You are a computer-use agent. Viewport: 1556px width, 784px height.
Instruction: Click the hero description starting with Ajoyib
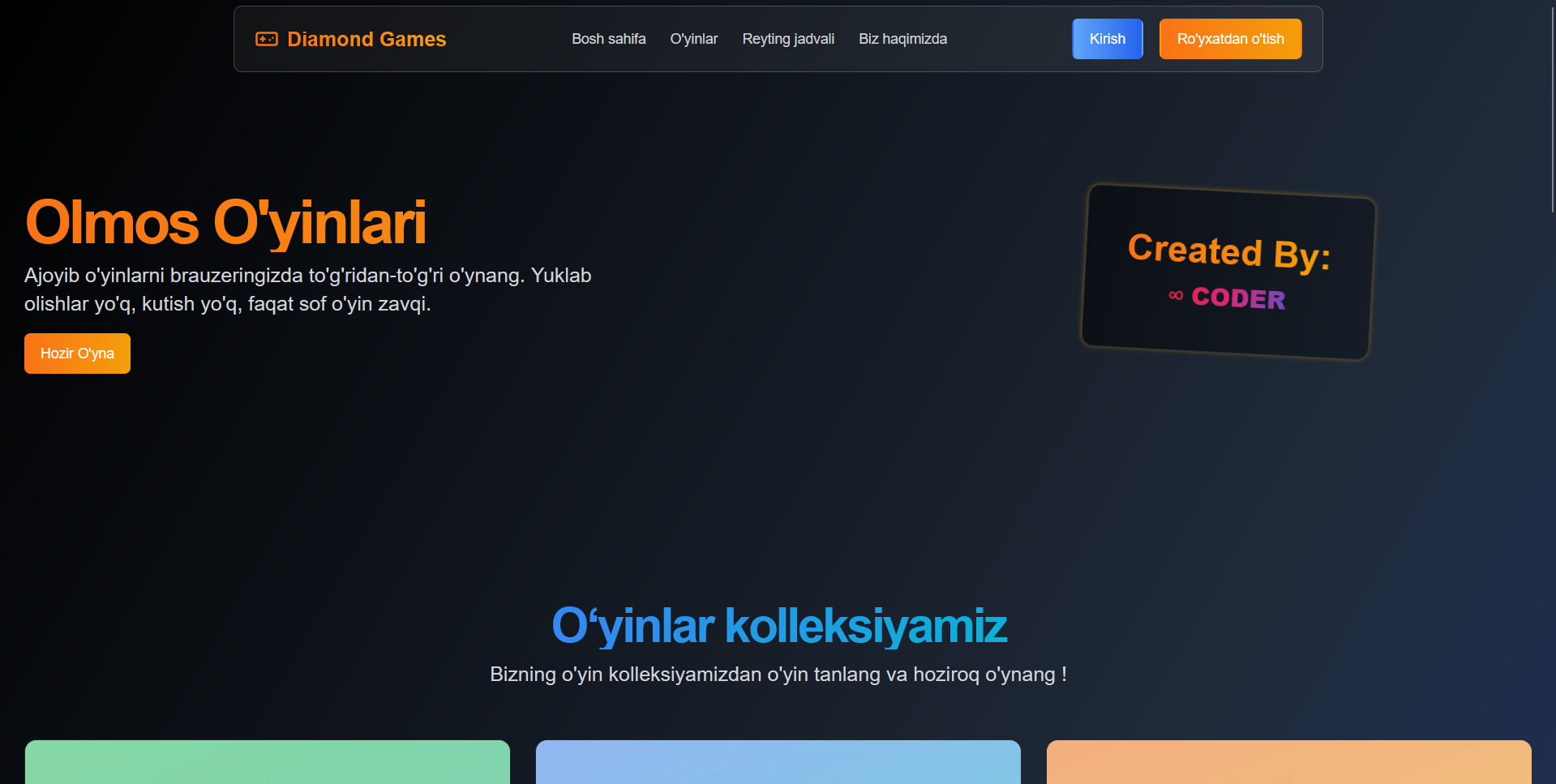[308, 289]
